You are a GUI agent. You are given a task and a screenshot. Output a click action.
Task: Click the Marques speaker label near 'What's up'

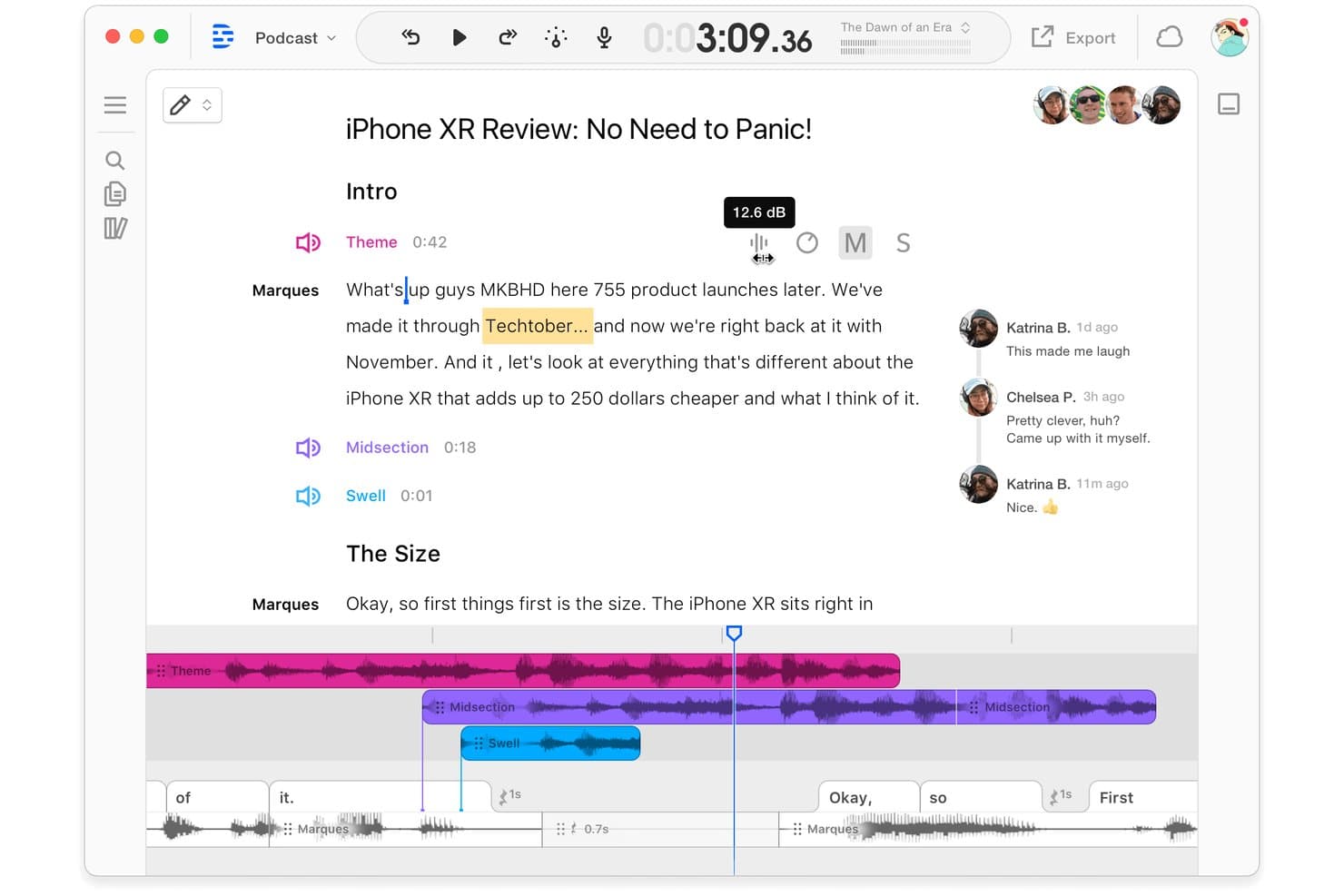coord(285,290)
